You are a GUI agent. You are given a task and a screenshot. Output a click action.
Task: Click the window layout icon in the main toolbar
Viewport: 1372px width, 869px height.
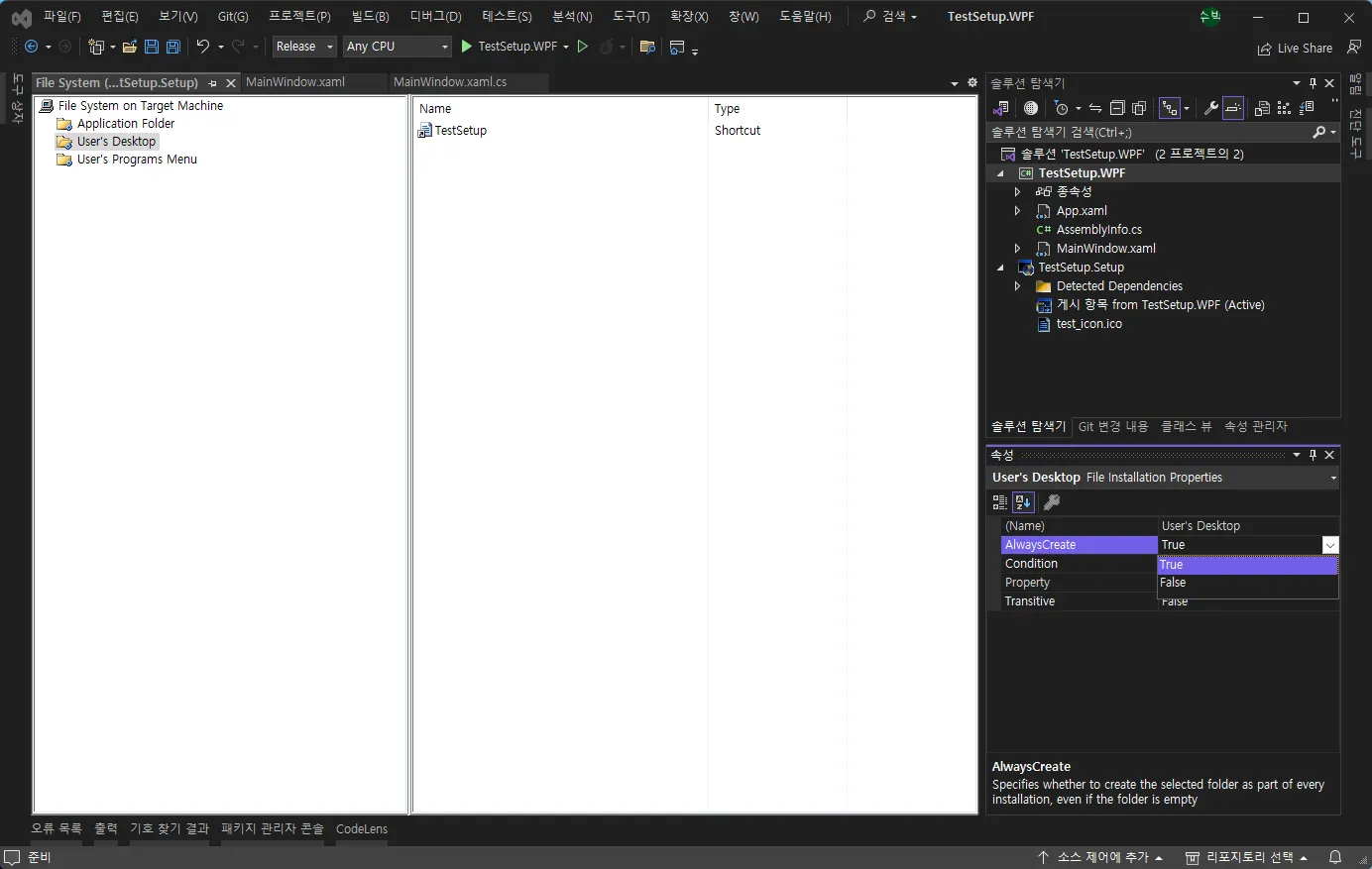pyautogui.click(x=678, y=47)
